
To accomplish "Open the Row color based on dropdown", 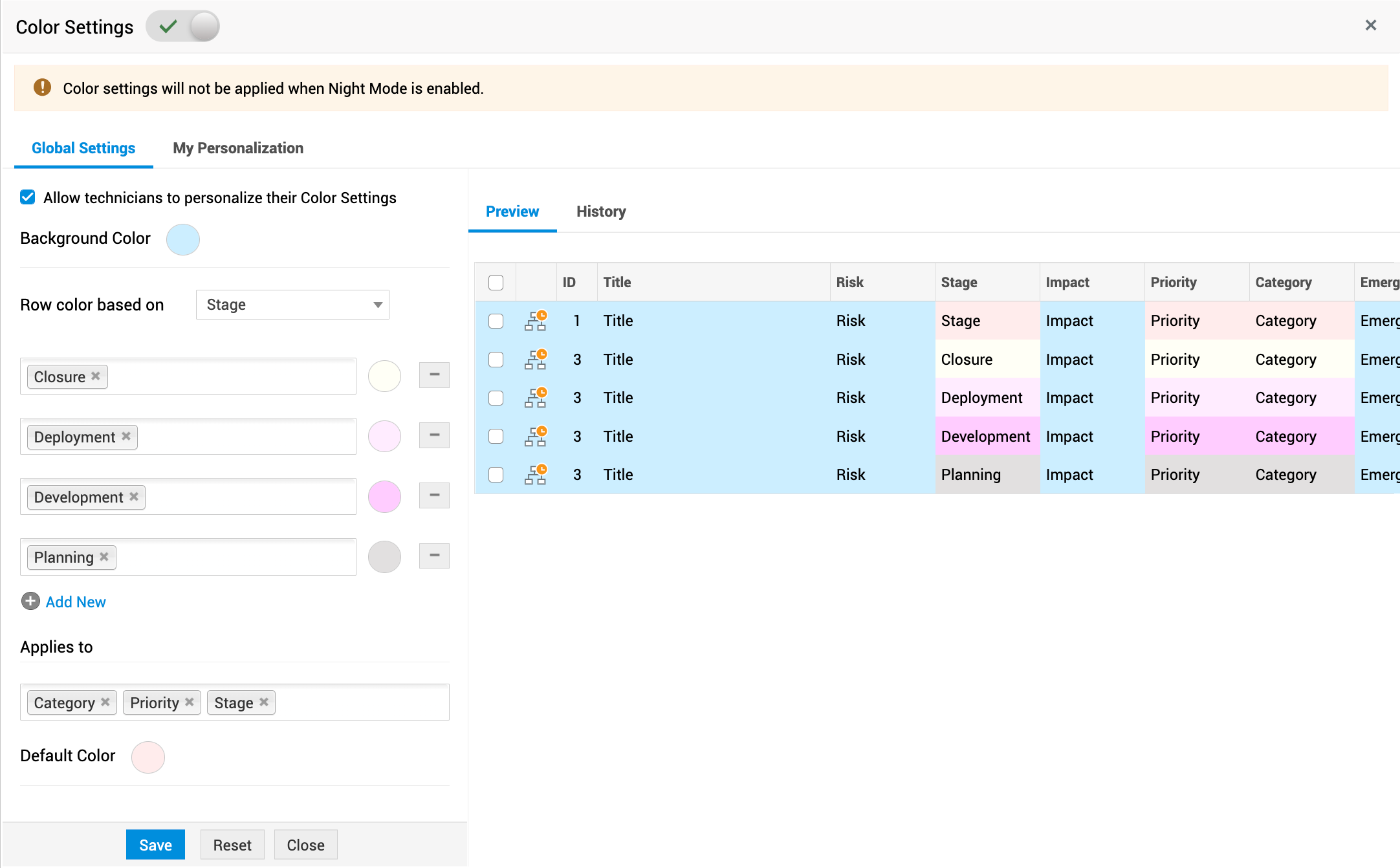I will 292,305.
